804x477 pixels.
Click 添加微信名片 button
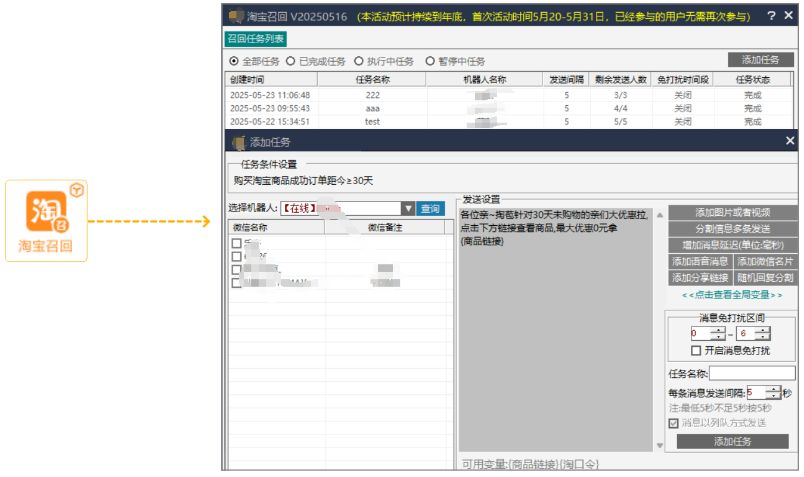765,262
